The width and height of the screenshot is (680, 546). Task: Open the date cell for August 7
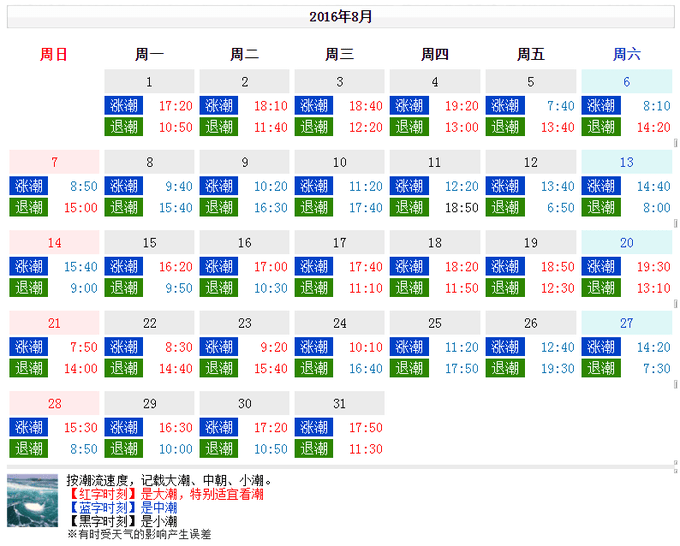point(54,162)
